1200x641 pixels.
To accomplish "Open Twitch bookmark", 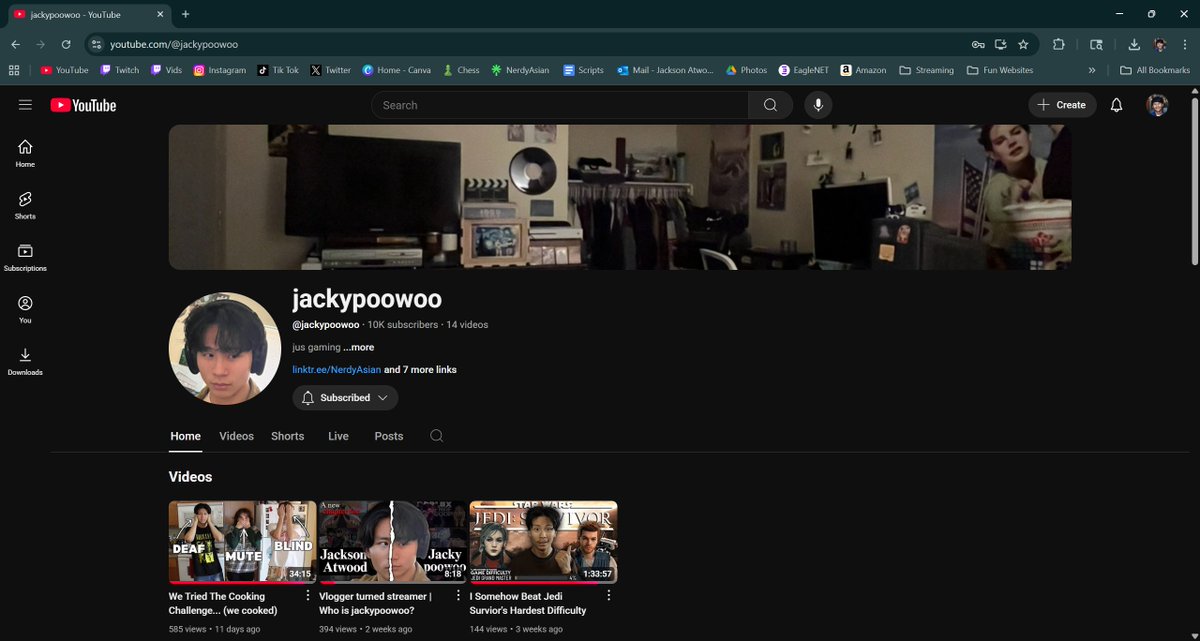I will [120, 70].
